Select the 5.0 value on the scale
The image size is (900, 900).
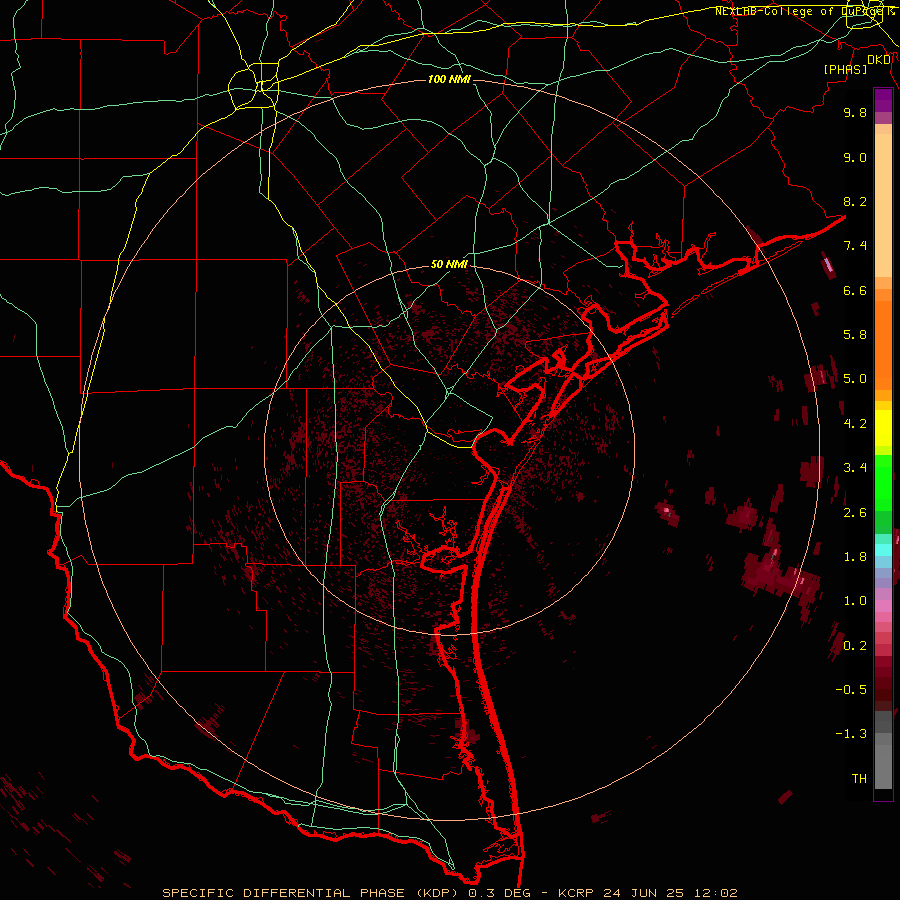855,379
